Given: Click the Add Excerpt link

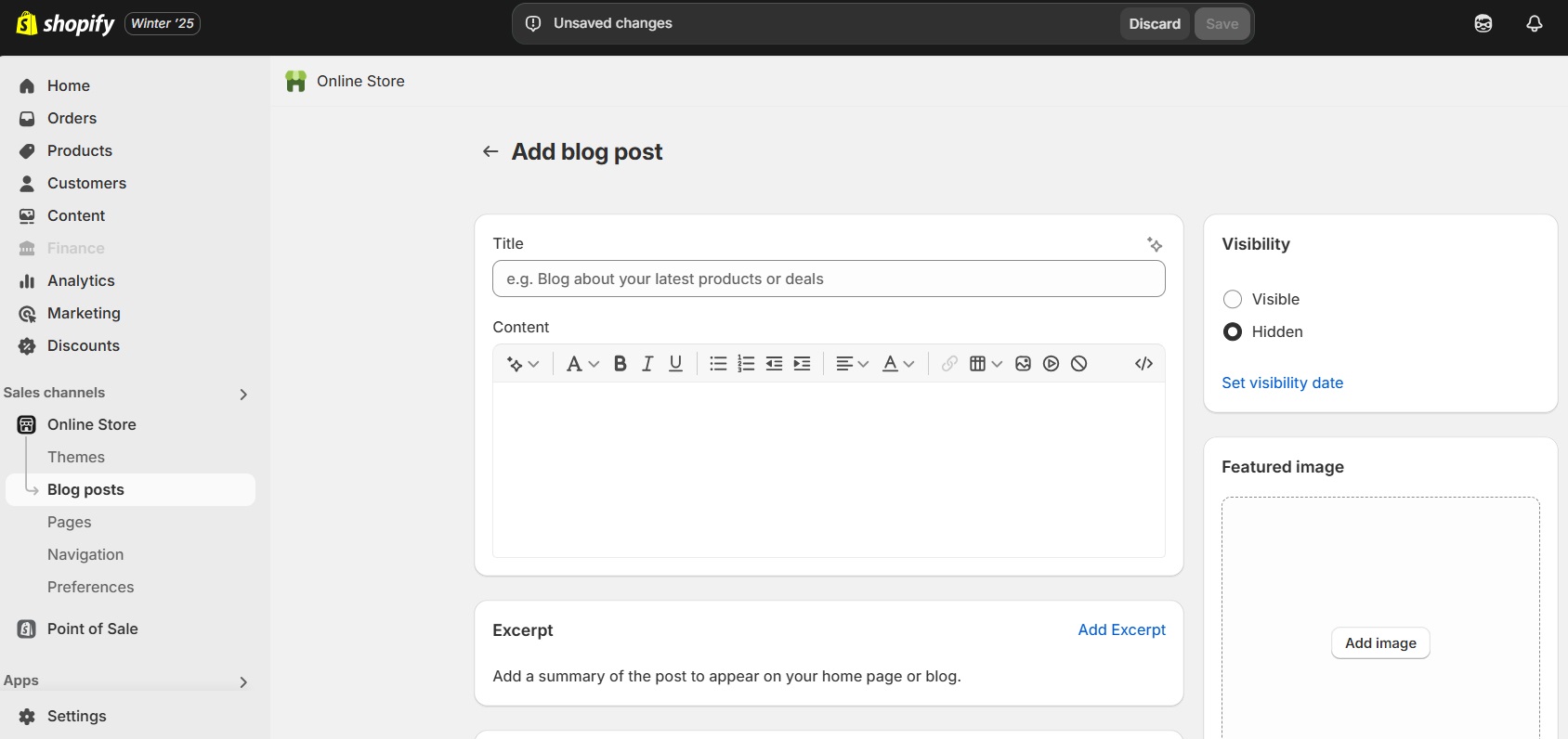Looking at the screenshot, I should point(1121,629).
